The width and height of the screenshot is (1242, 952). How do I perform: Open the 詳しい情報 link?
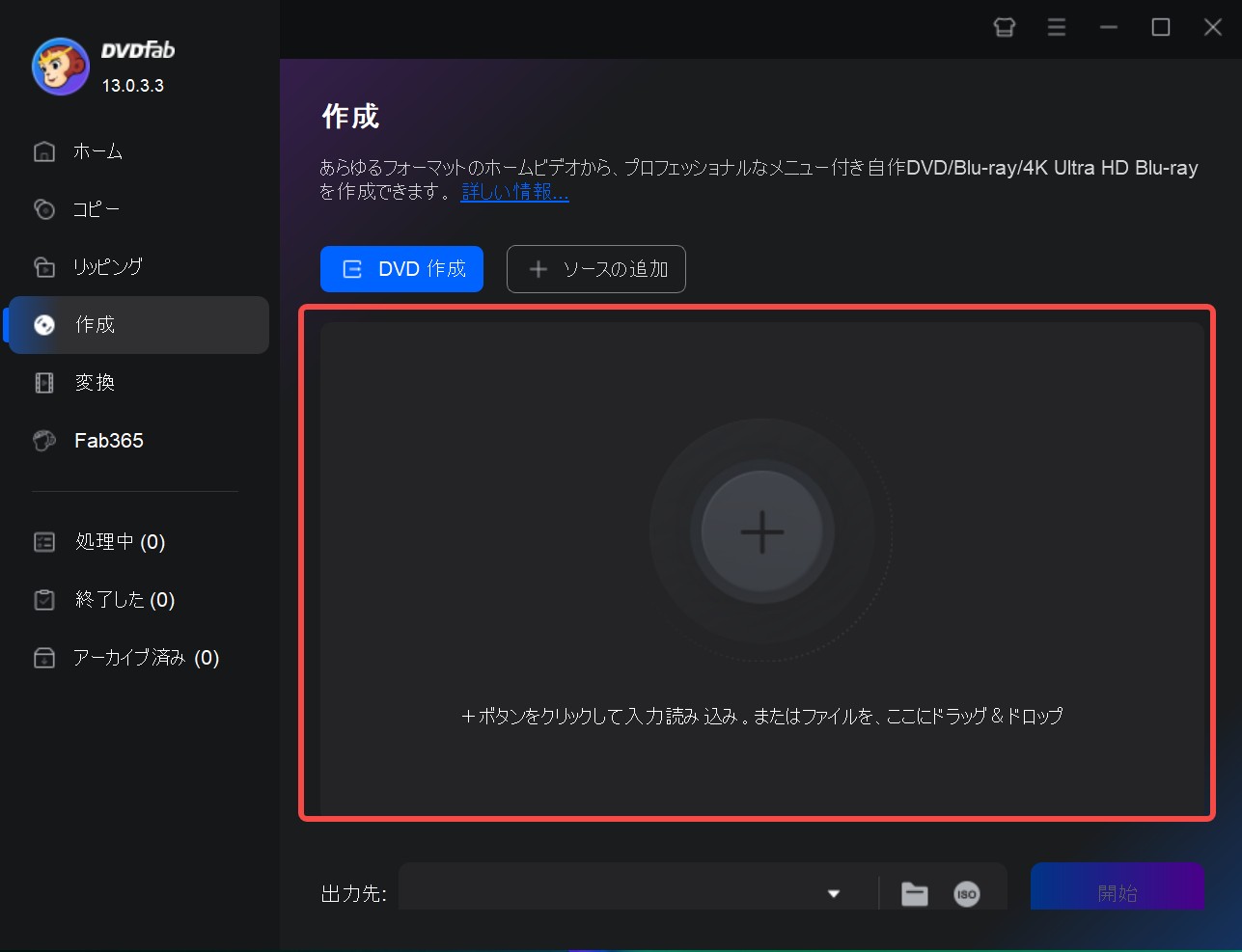click(514, 192)
